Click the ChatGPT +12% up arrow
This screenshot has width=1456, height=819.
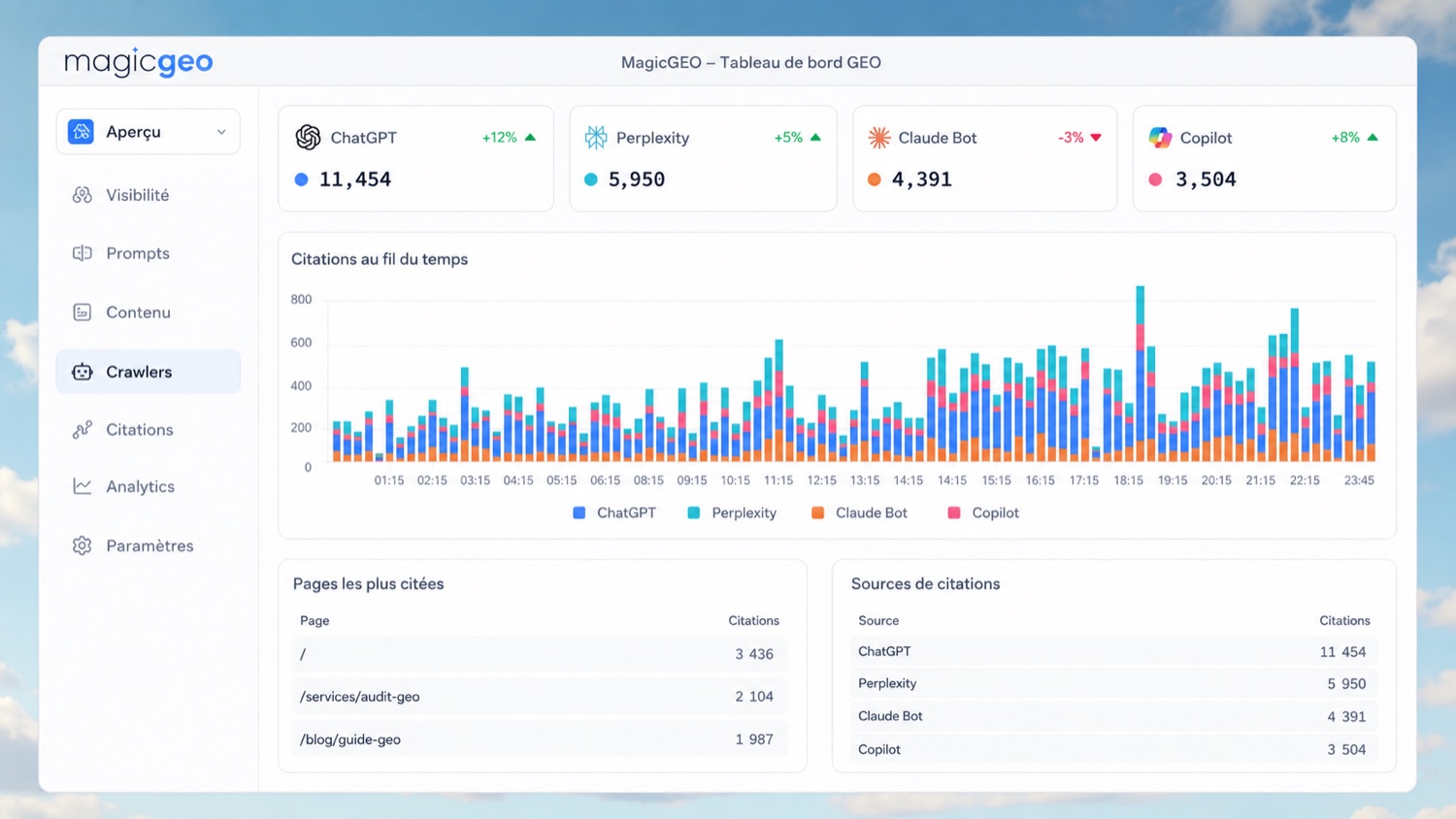click(x=530, y=138)
